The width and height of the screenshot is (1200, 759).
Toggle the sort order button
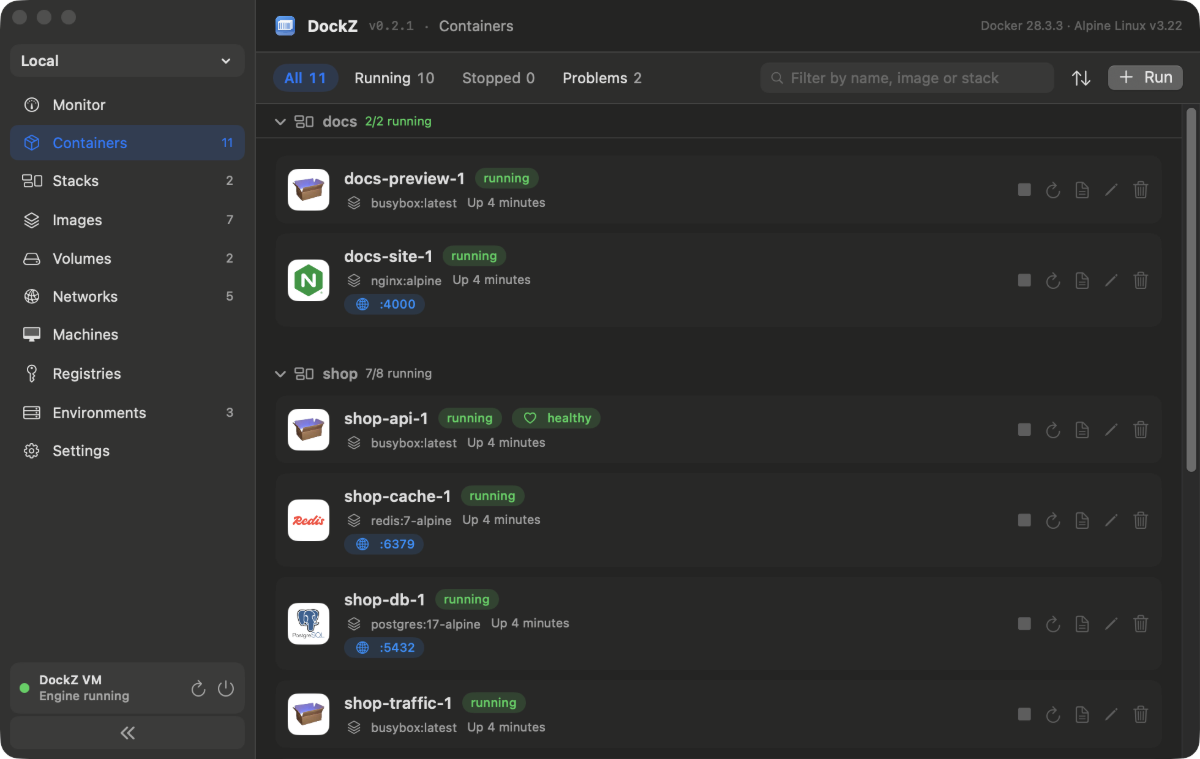pos(1081,78)
